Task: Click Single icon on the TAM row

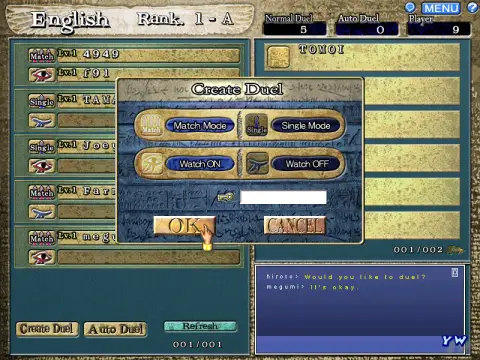Action: (42, 101)
